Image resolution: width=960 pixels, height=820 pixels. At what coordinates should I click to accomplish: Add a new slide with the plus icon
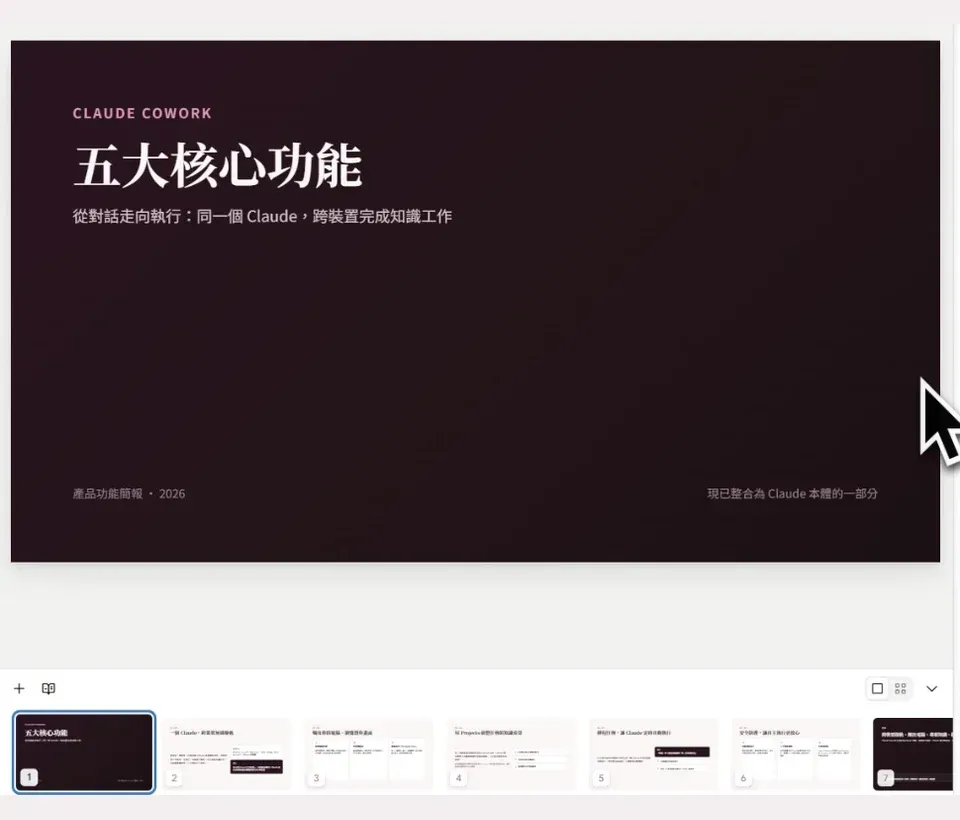19,688
